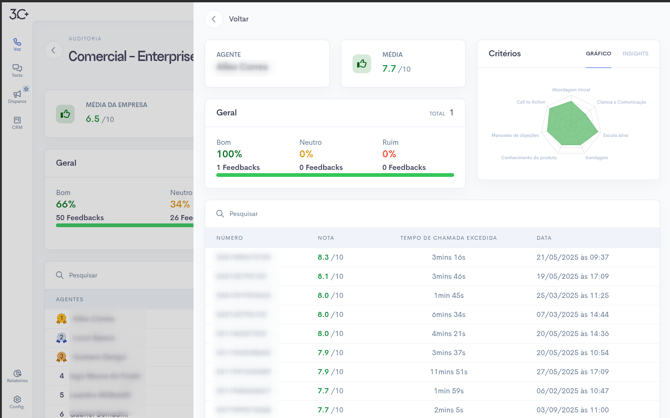Switch to the Insights tab
The image size is (670, 418).
pos(635,54)
